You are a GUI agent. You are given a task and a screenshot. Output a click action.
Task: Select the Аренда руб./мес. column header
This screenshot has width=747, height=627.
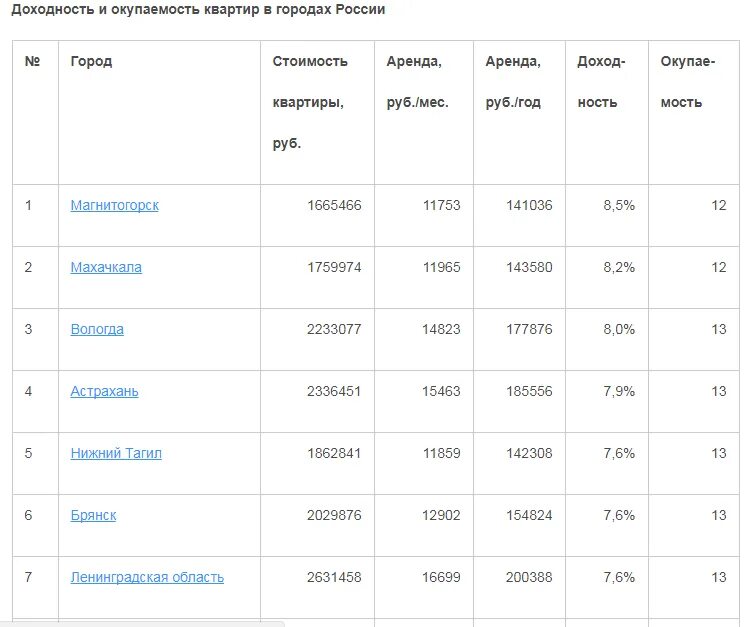416,81
